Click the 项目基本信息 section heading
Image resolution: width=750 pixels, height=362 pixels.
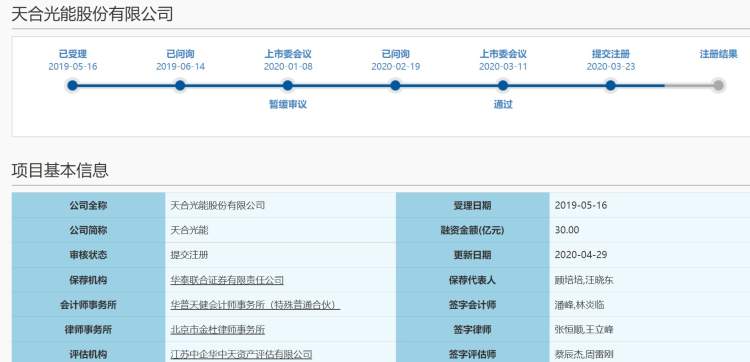(60, 170)
